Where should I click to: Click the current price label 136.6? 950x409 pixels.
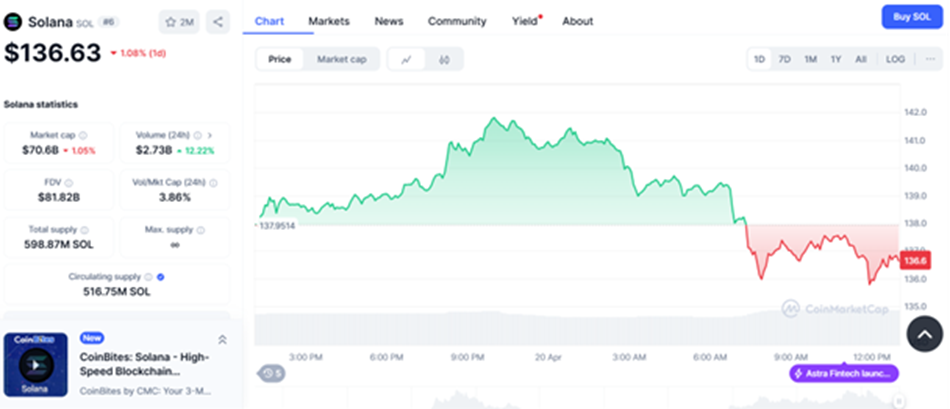point(915,261)
